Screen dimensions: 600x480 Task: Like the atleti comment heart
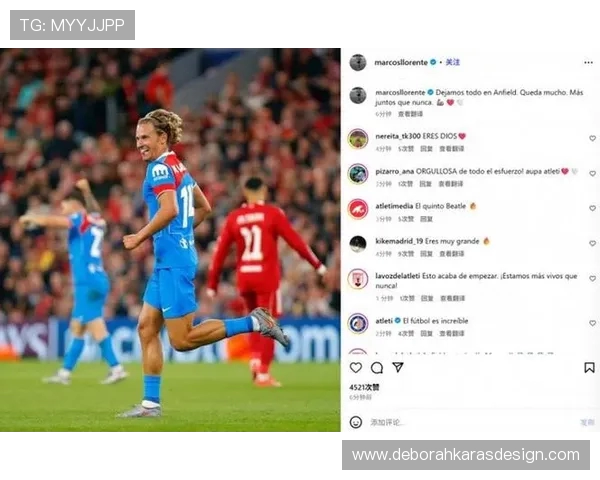coord(592,323)
